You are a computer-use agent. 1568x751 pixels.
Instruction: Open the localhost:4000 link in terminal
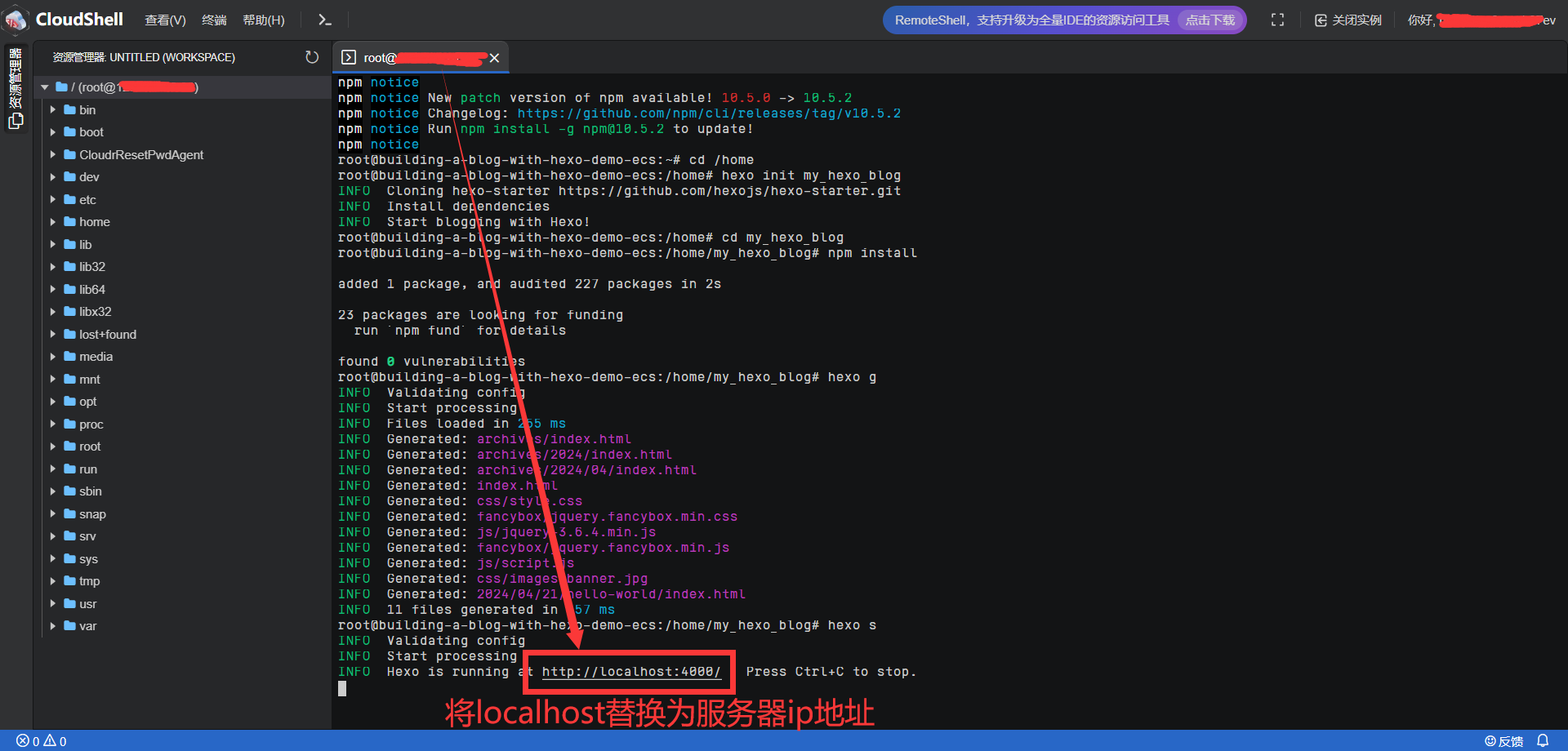point(630,672)
